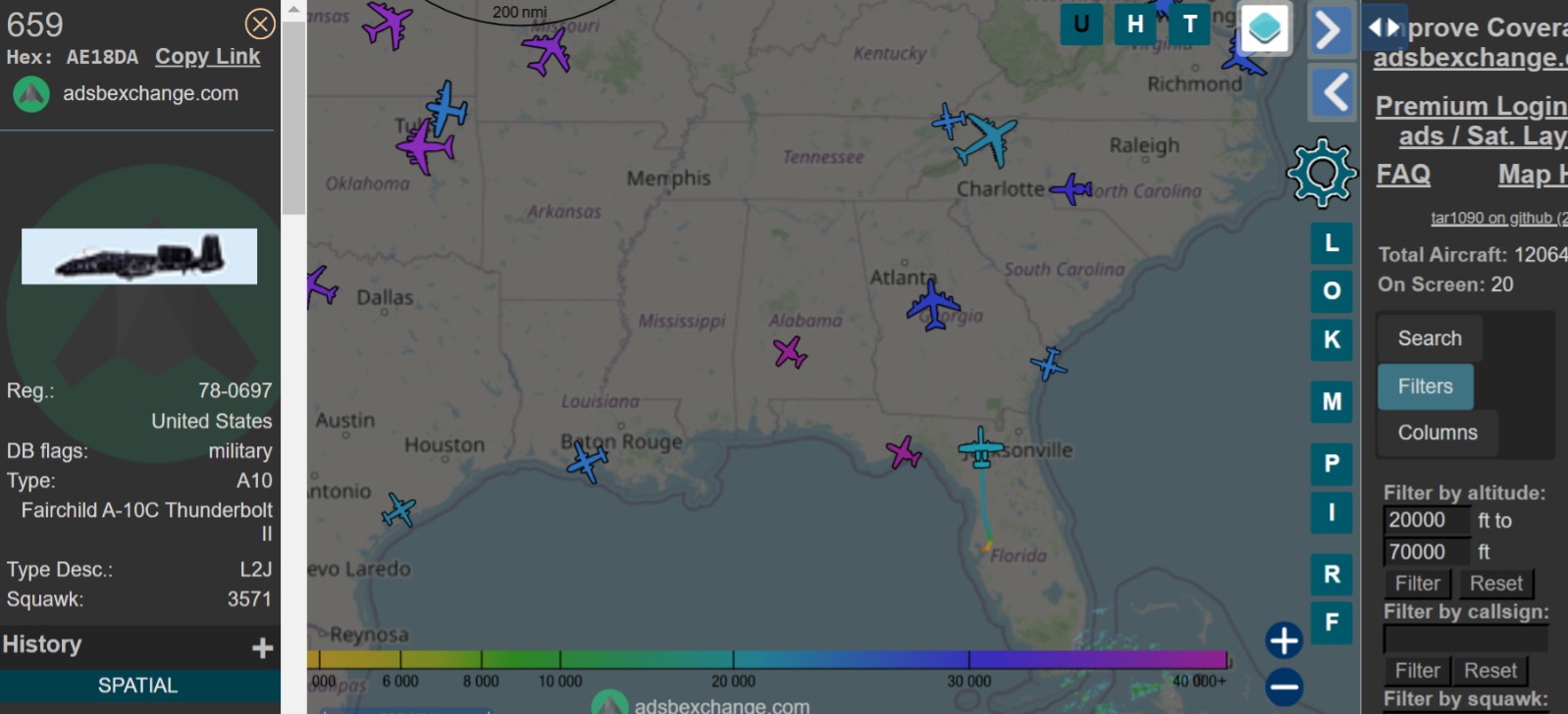Click the R map button
The width and height of the screenshot is (1568, 714).
coord(1332,575)
